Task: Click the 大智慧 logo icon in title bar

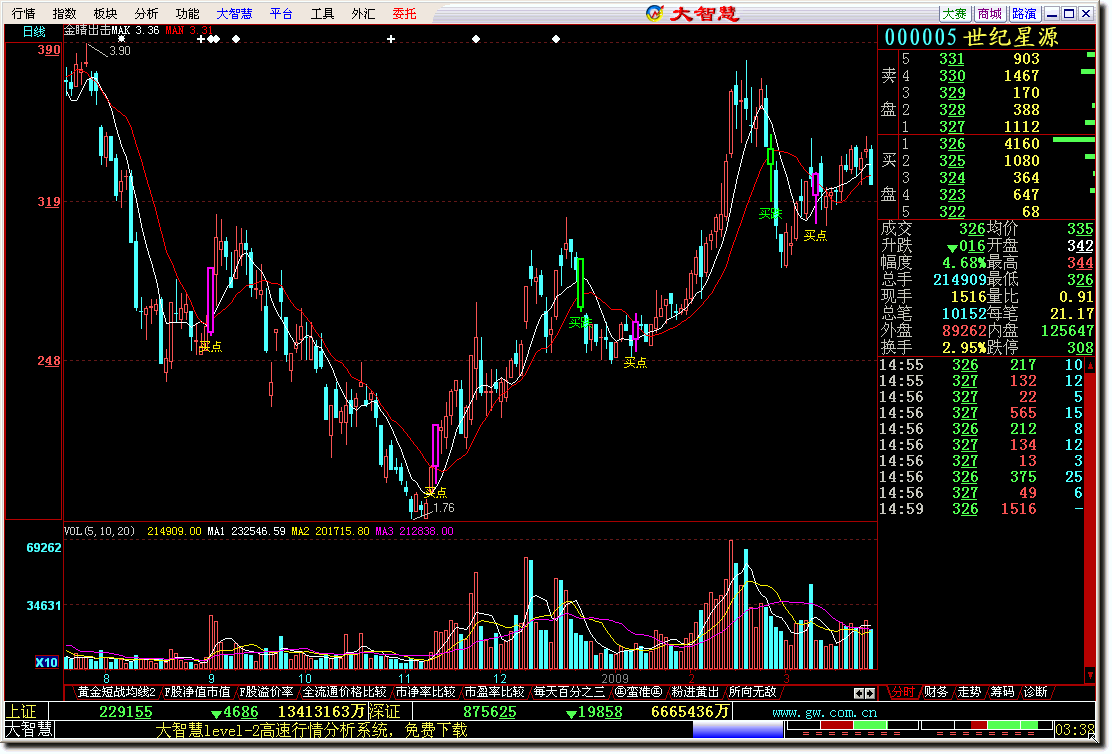Action: pos(655,13)
